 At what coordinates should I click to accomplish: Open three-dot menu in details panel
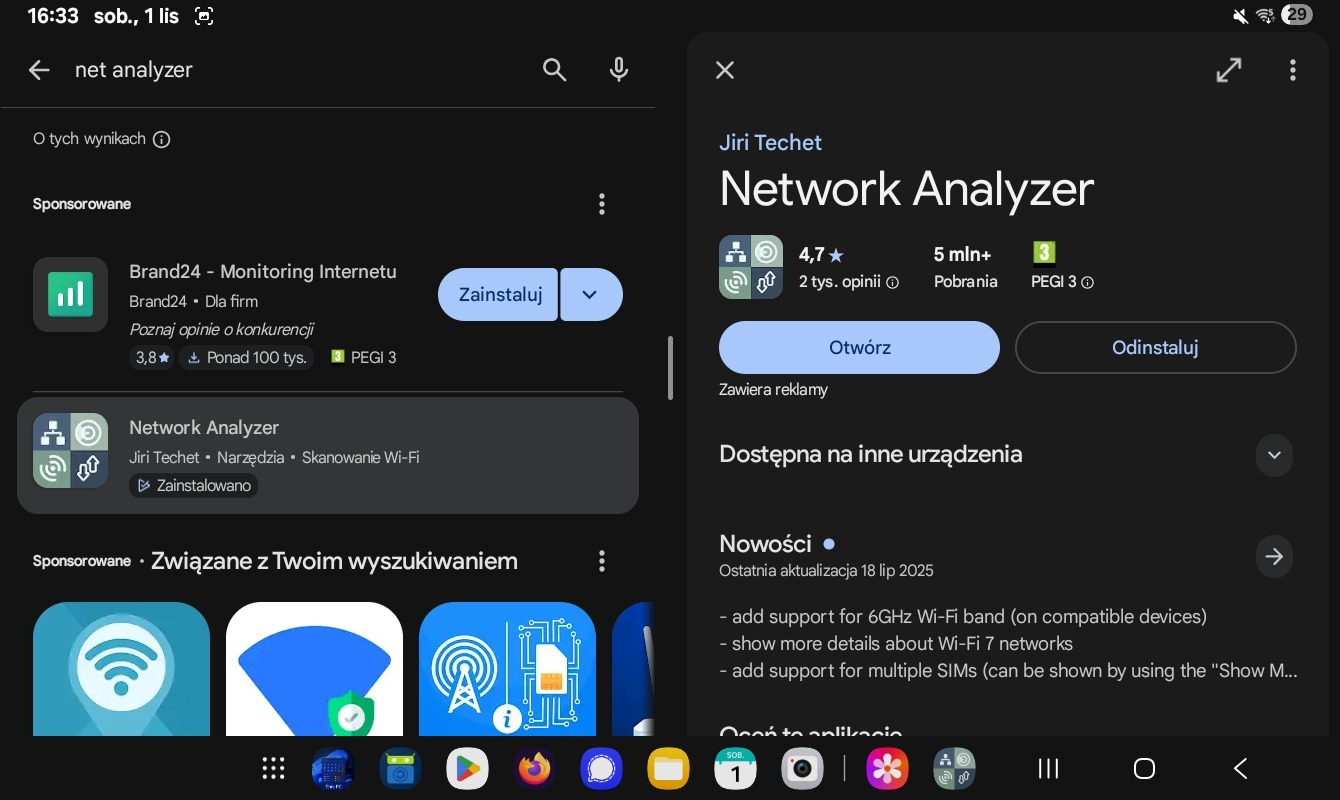pyautogui.click(x=1292, y=70)
